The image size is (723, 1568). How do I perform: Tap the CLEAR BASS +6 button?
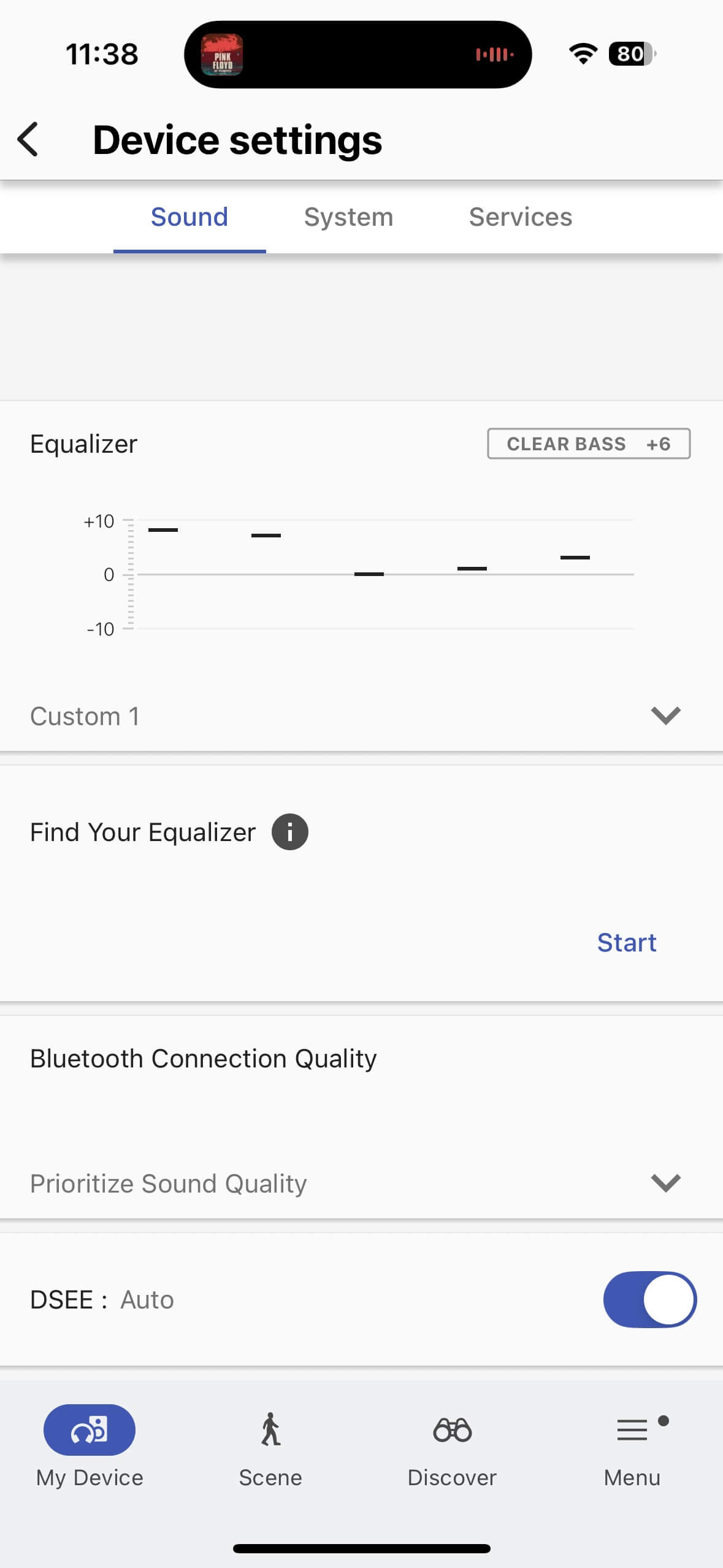pyautogui.click(x=588, y=444)
